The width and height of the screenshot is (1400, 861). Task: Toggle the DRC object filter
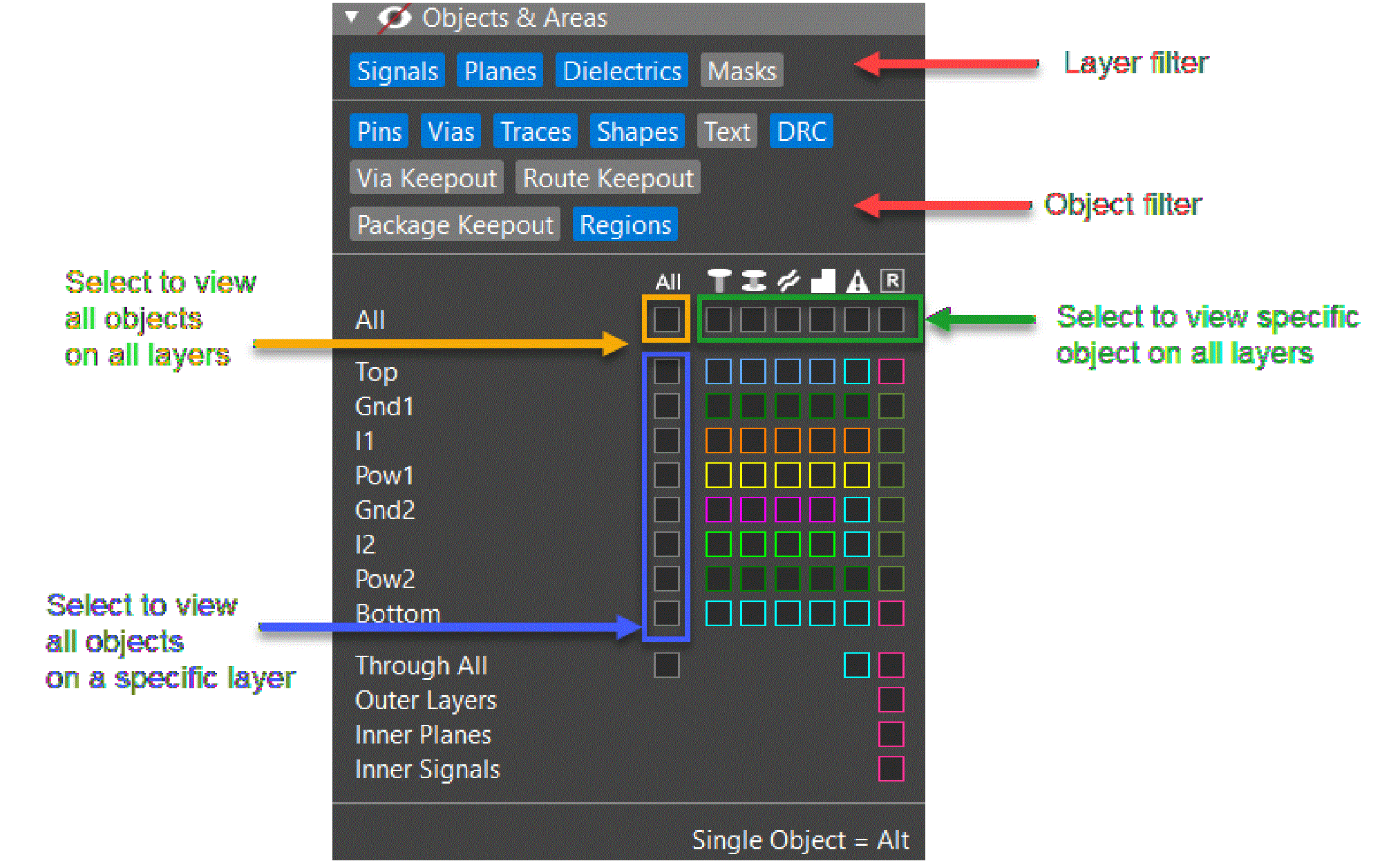point(802,131)
